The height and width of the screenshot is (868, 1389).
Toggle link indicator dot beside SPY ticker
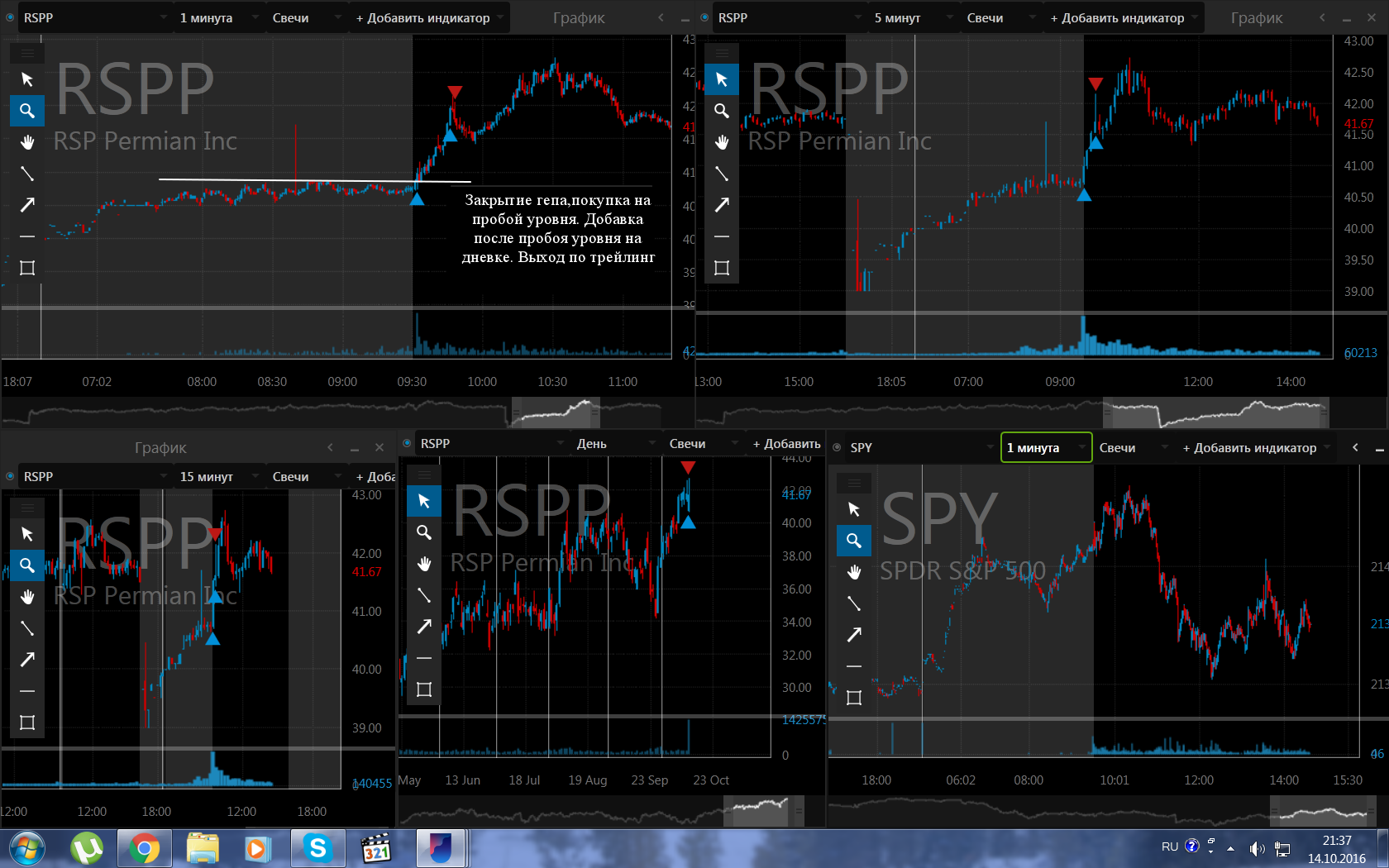pos(837,447)
